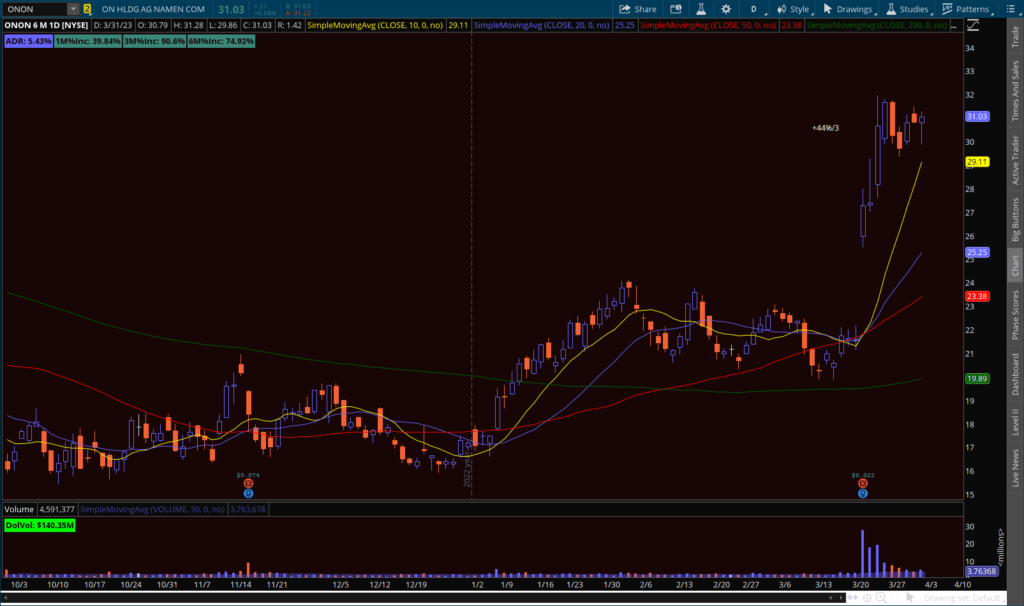The height and width of the screenshot is (606, 1024).
Task: Click the +44%/3 chart annotation
Action: [825, 128]
